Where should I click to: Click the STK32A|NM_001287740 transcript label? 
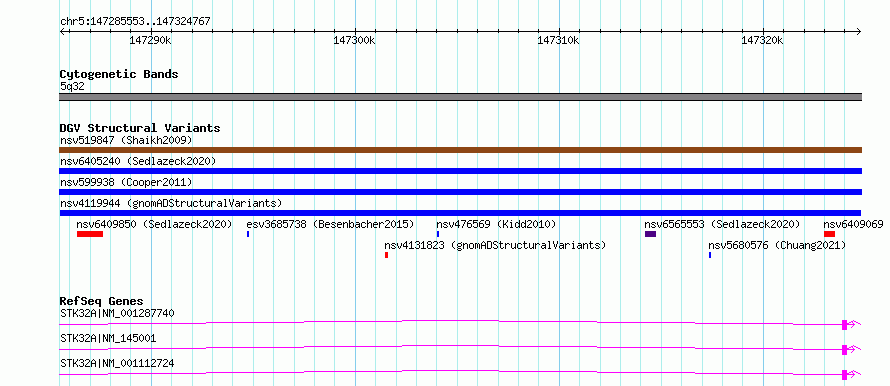117,313
